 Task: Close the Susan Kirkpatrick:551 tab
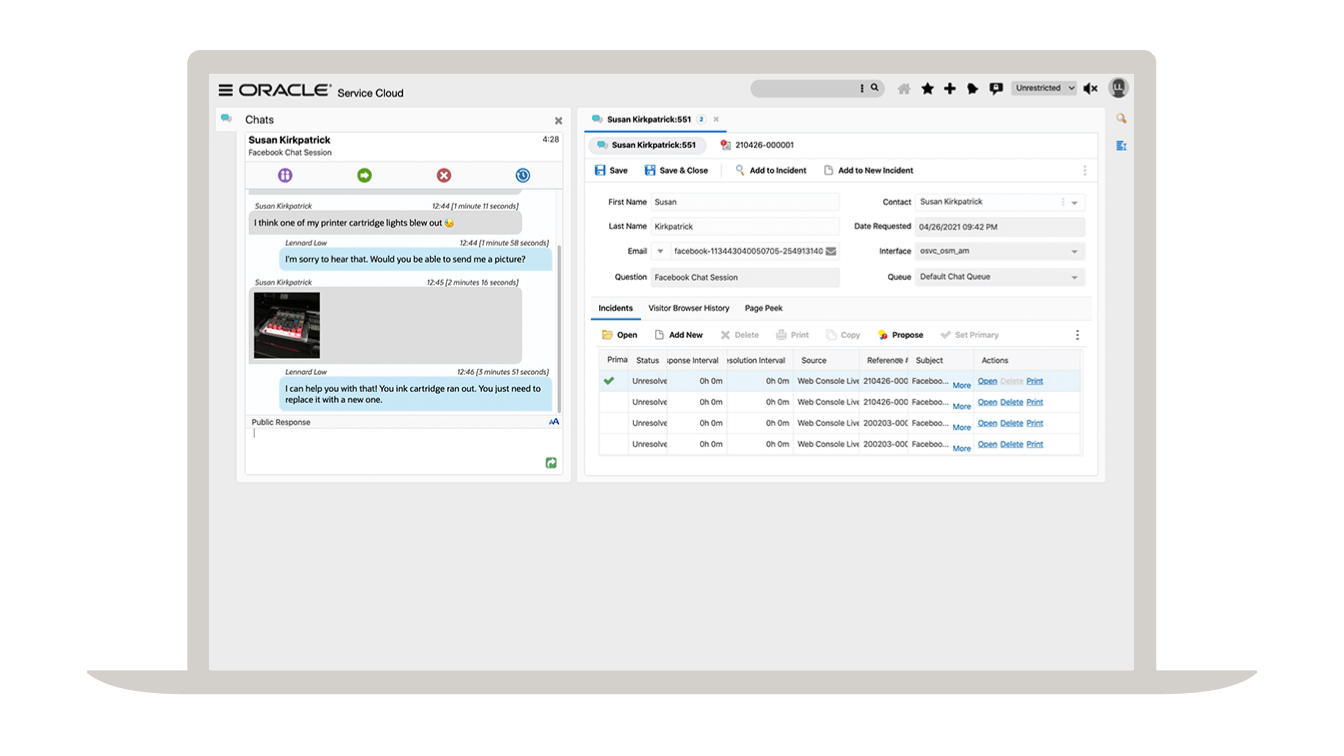click(x=716, y=120)
